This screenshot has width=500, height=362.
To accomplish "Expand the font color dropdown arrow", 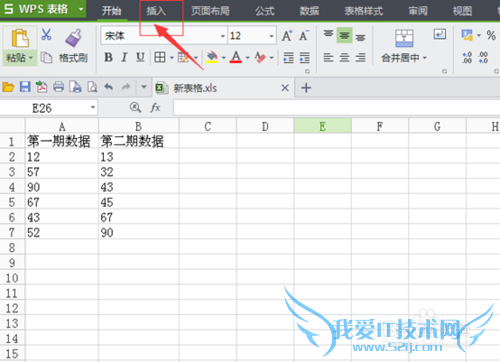I will coord(247,58).
